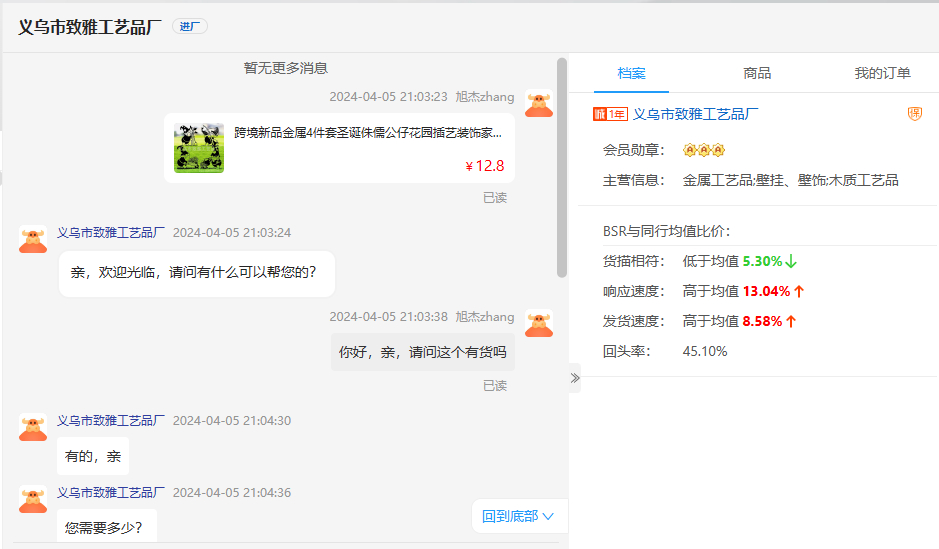
Task: Open the product thumbnail in shared card
Action: 199,148
